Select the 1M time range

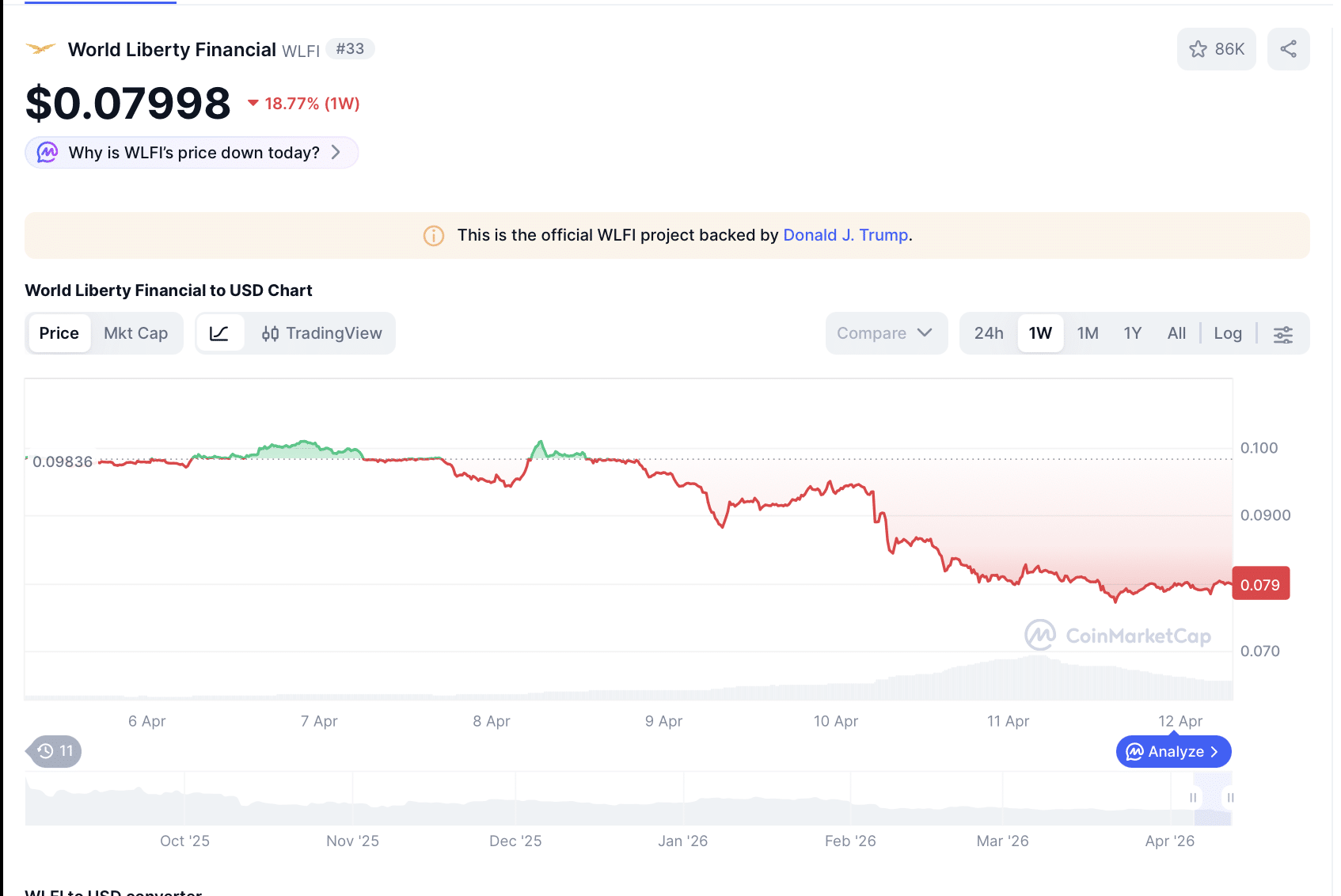[1088, 333]
